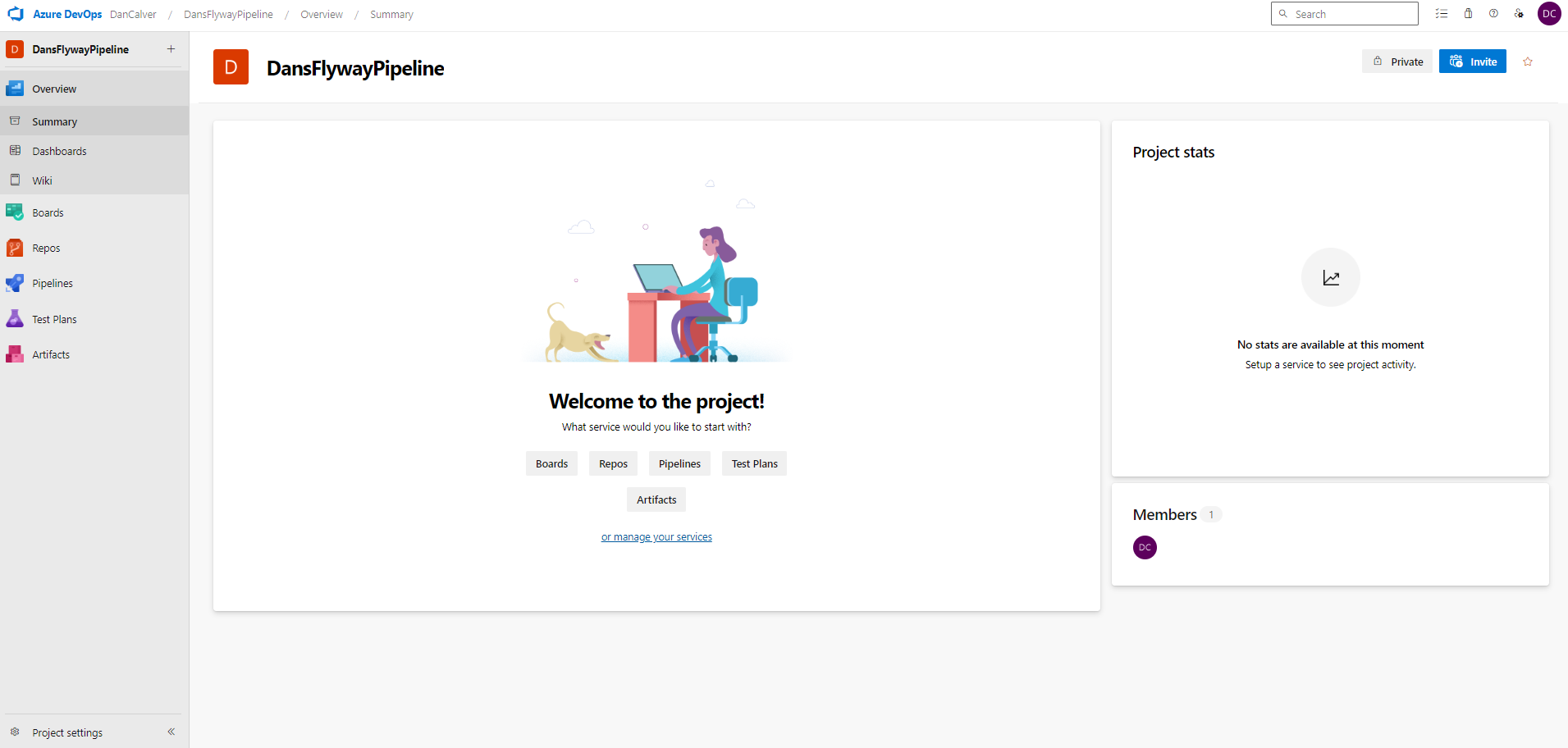Image resolution: width=1568 pixels, height=748 pixels.
Task: Collapse the sidebar with double chevron
Action: tap(171, 732)
